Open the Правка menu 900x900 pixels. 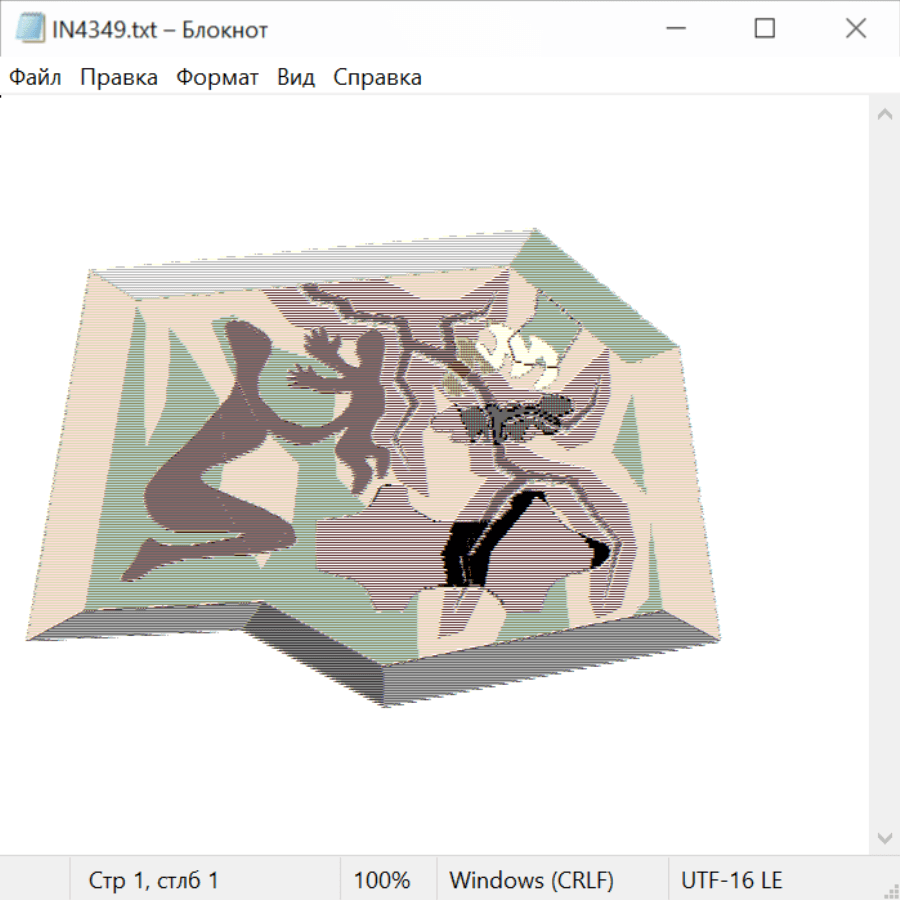118,77
